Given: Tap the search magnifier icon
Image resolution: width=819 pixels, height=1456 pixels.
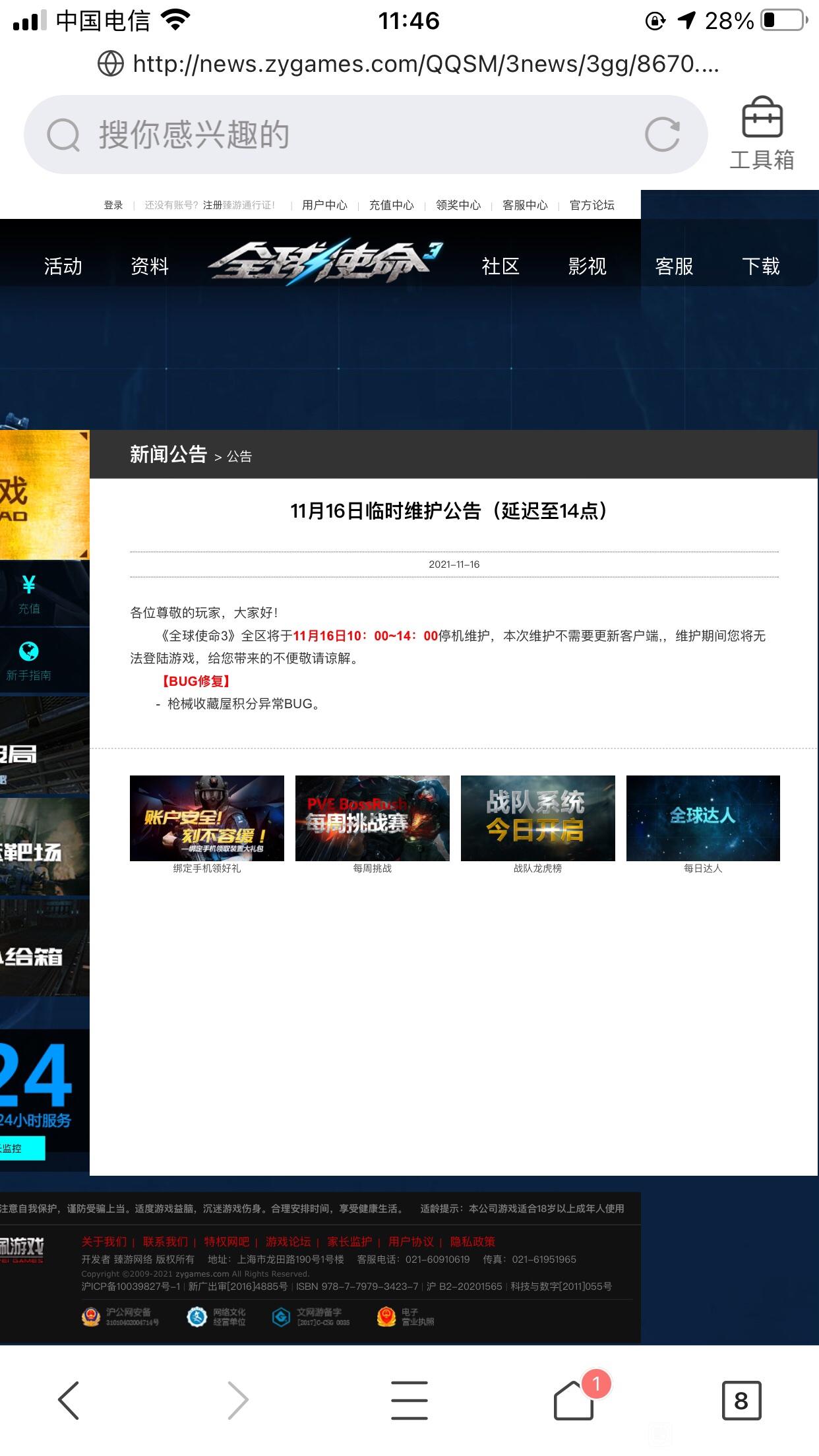Looking at the screenshot, I should (63, 135).
